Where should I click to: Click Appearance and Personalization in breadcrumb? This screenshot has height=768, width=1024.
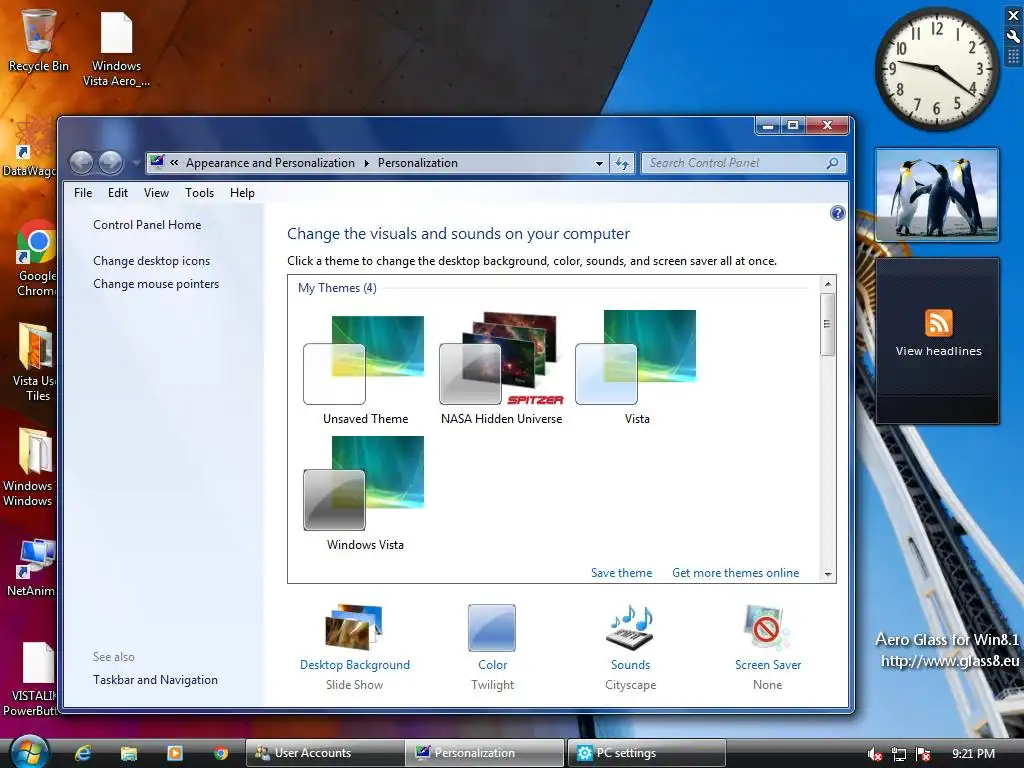270,163
